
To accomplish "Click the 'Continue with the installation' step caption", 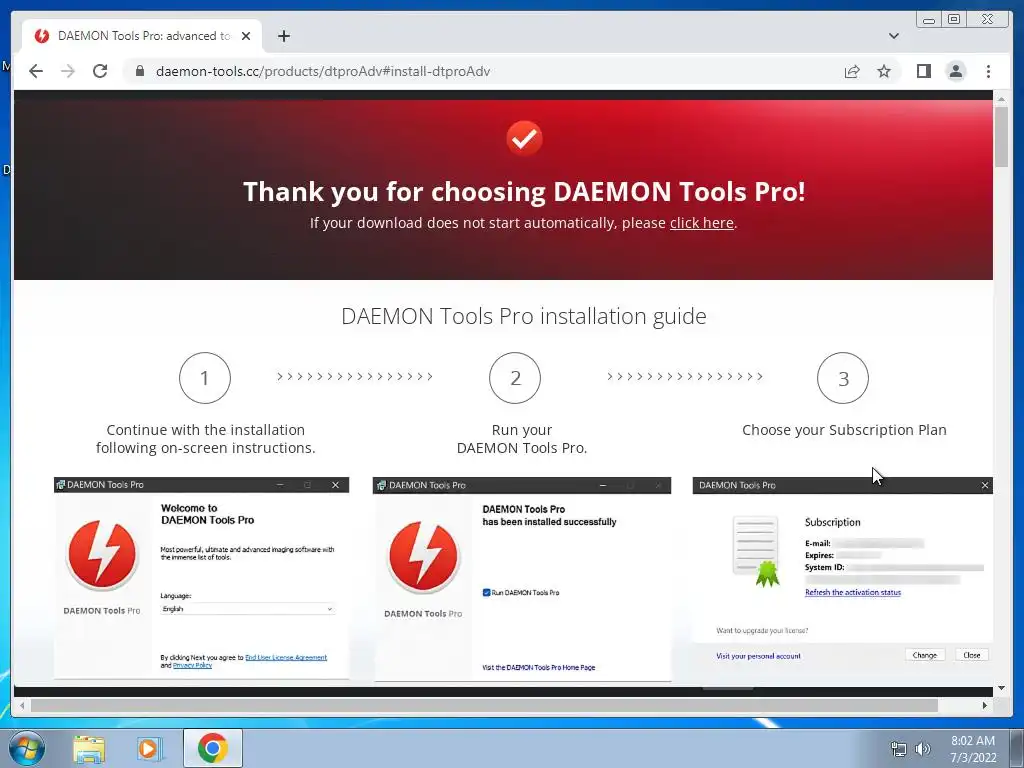I will tap(206, 439).
